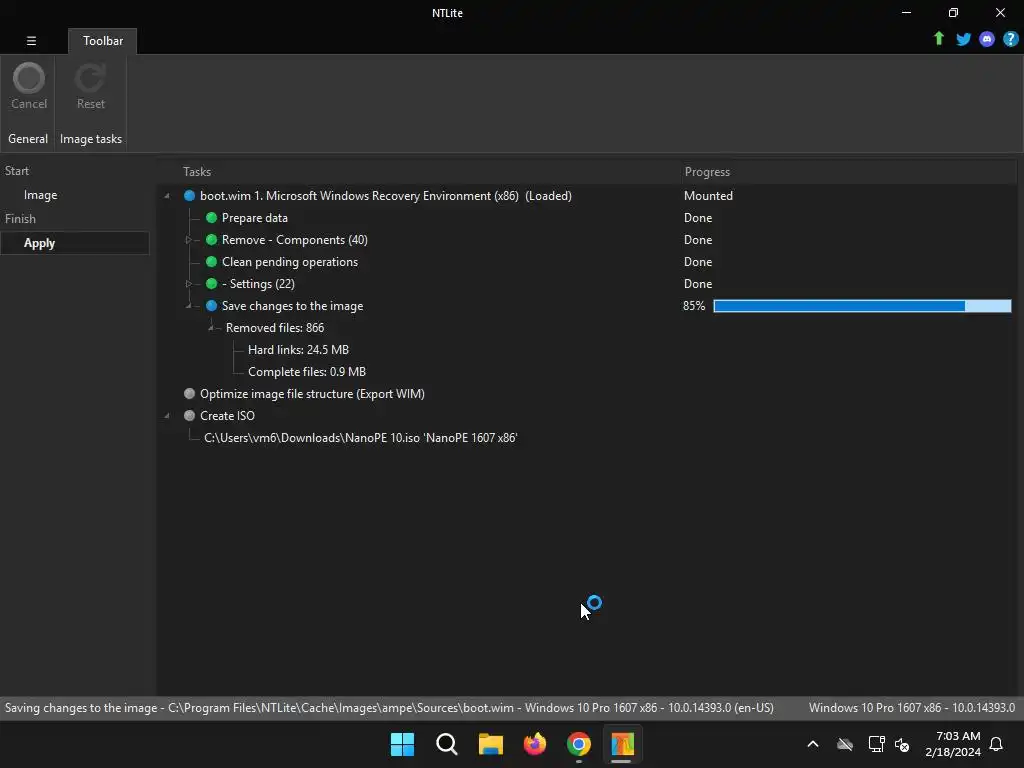Screen dimensions: 1024x768
Task: Click the General toolbar group label
Action: coord(28,139)
